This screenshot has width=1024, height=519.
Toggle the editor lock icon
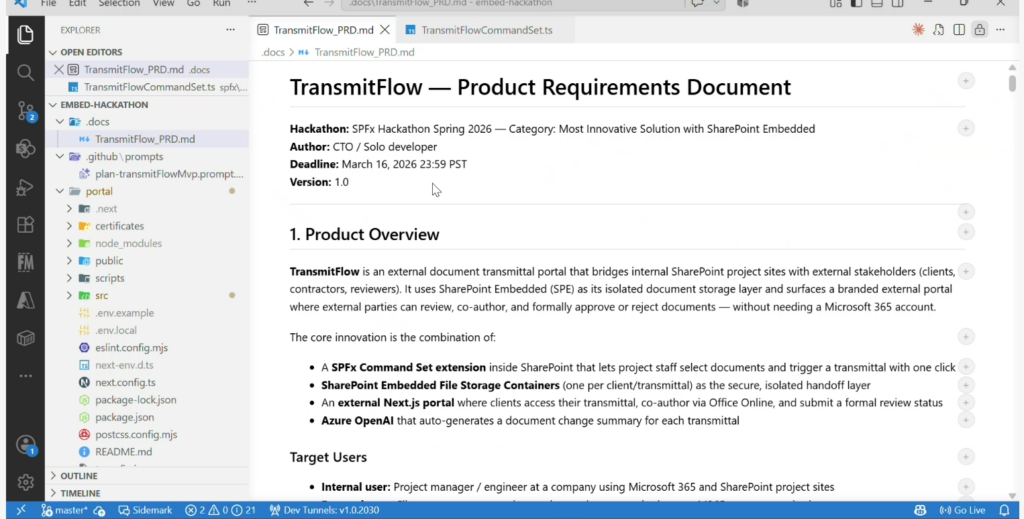pos(980,30)
